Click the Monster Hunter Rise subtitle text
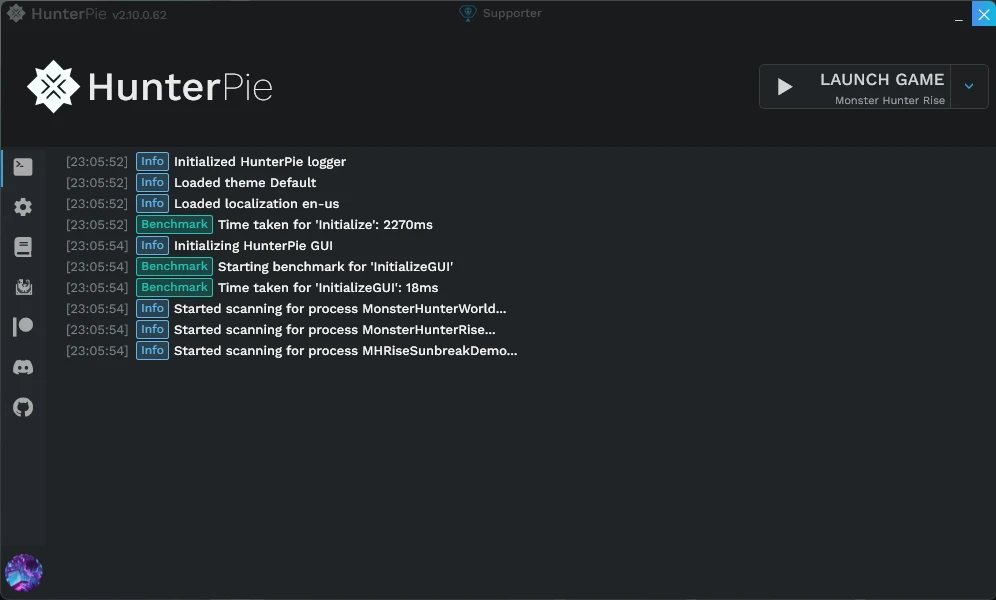Viewport: 996px width, 600px height. (x=890, y=100)
